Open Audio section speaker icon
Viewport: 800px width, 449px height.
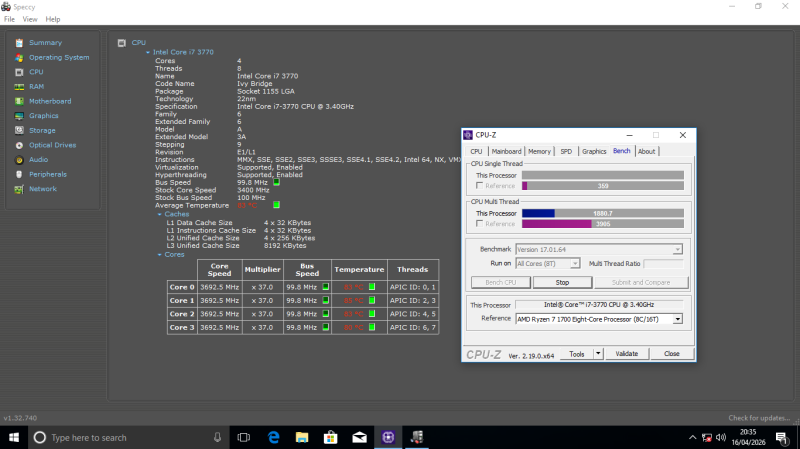click(19, 160)
